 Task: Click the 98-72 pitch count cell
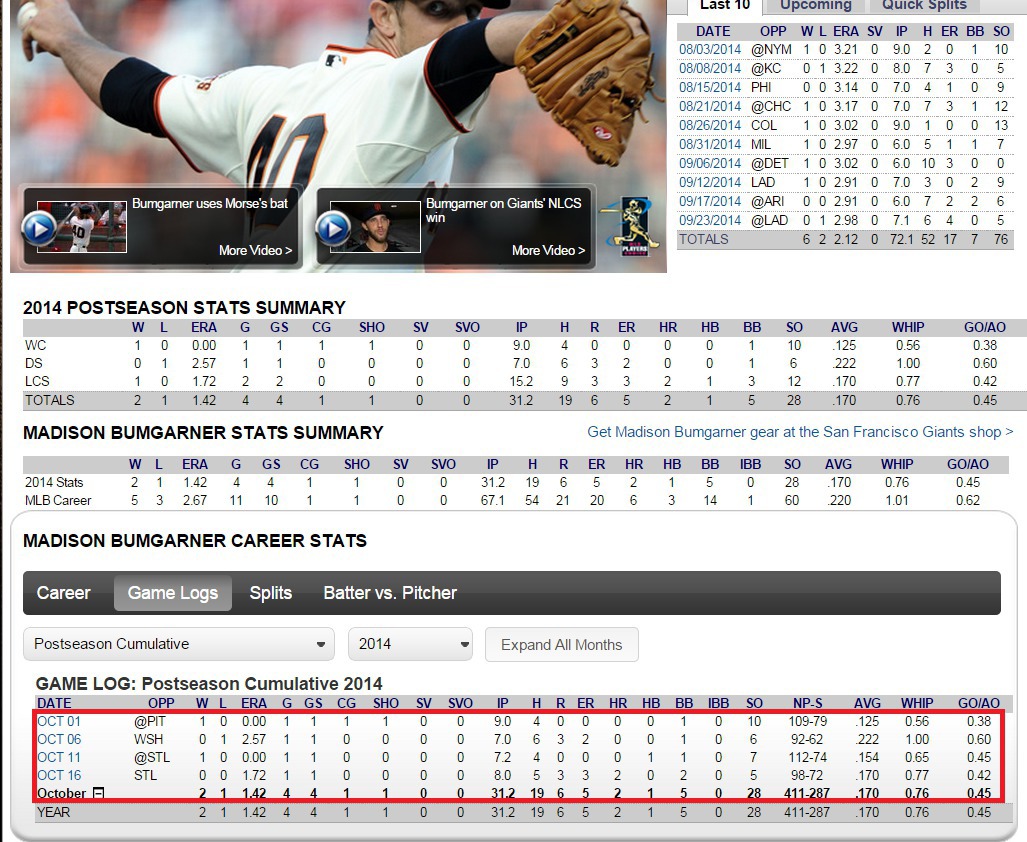(808, 776)
